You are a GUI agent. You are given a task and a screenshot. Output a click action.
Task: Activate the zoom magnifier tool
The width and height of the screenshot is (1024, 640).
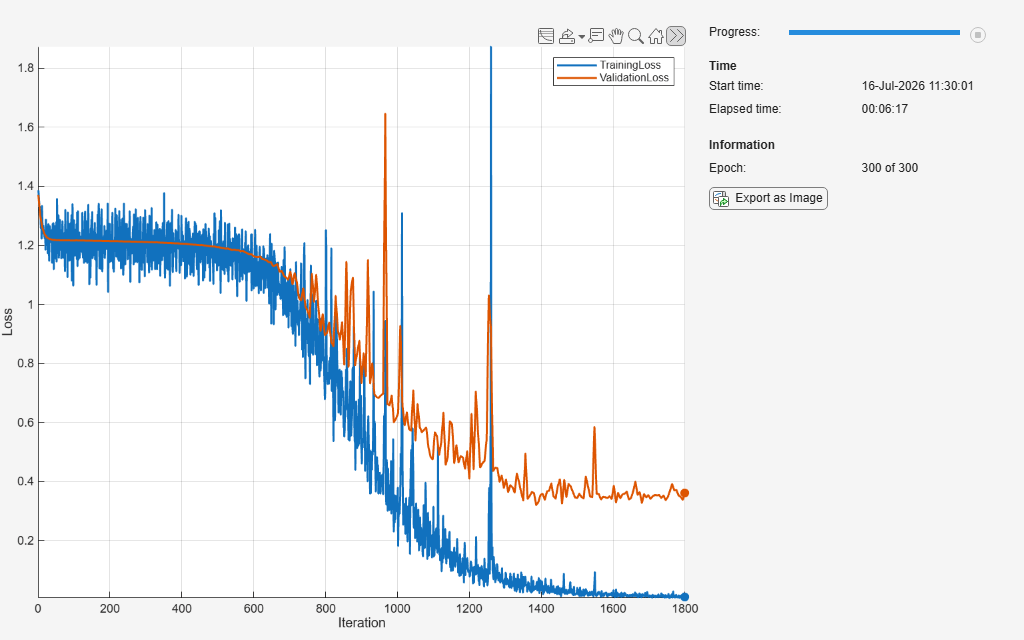click(x=635, y=36)
